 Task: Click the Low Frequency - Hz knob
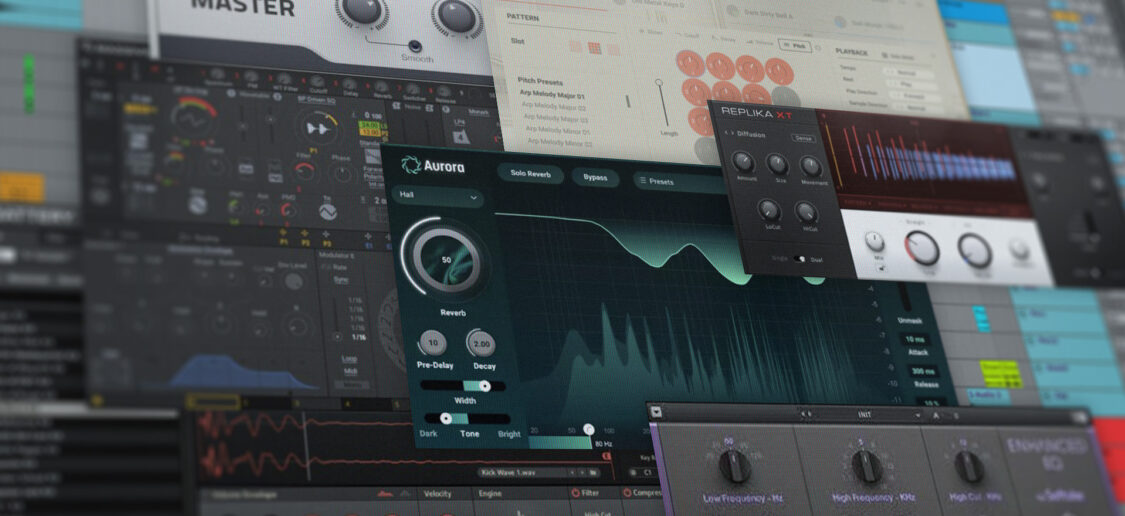pyautogui.click(x=734, y=466)
